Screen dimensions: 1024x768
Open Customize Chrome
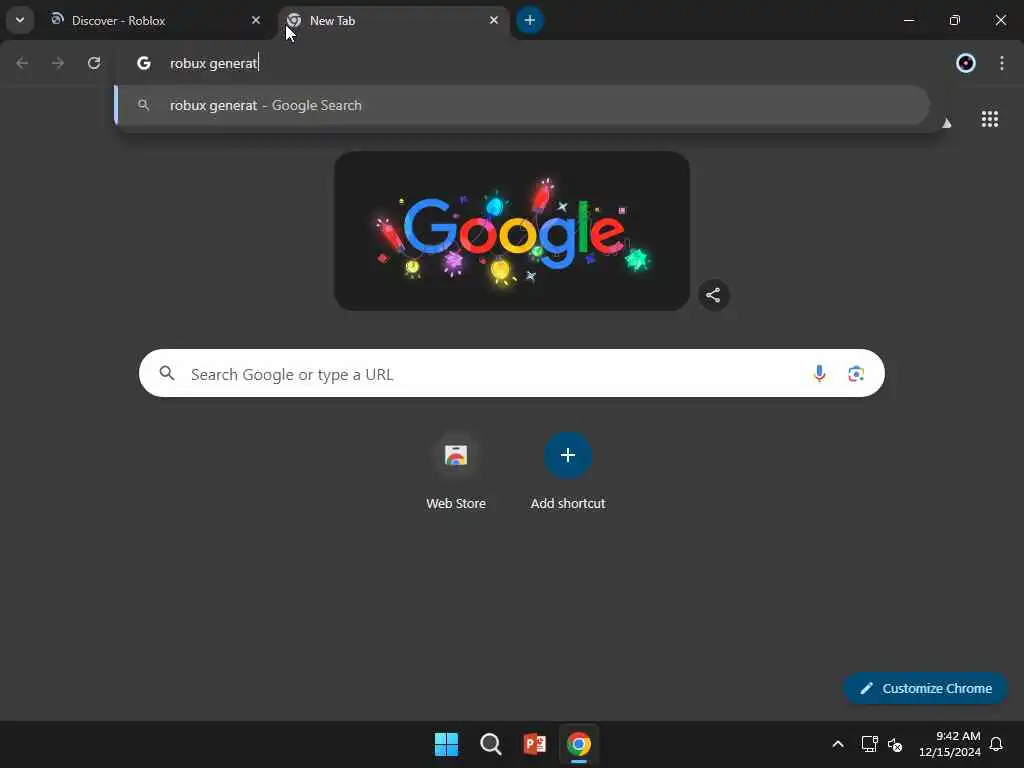pyautogui.click(x=926, y=688)
